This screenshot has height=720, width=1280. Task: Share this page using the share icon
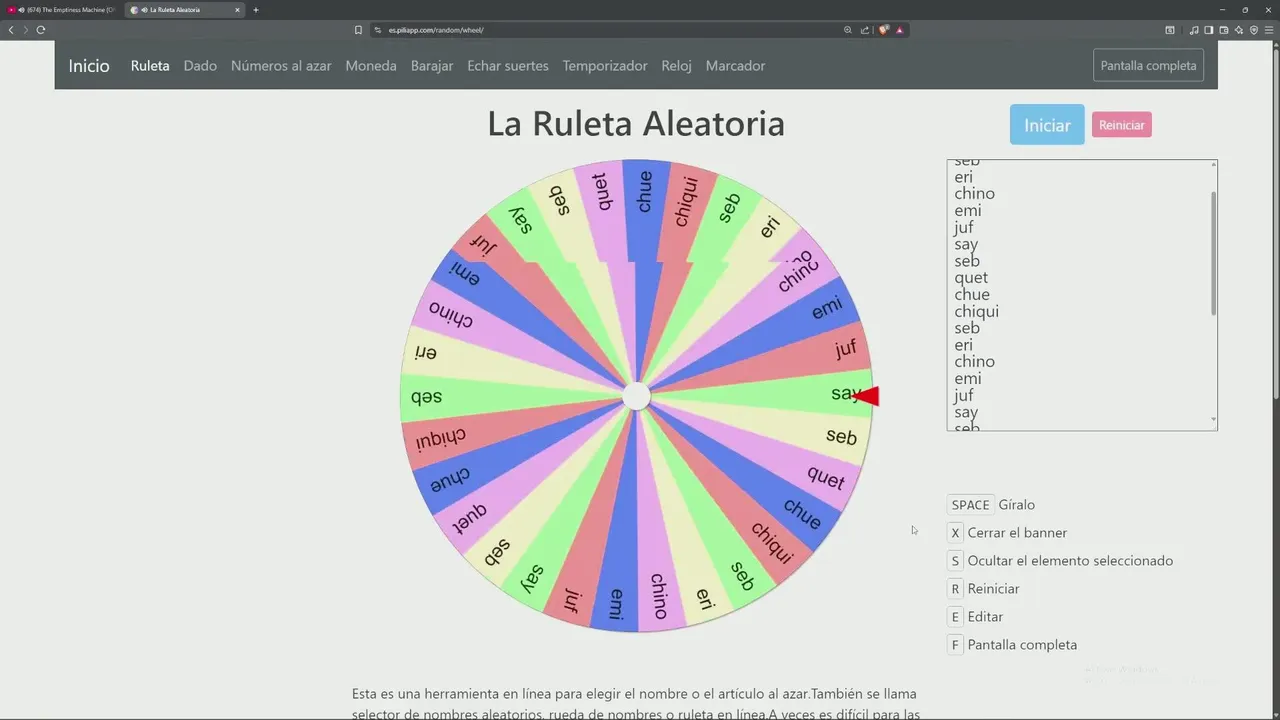coord(865,30)
